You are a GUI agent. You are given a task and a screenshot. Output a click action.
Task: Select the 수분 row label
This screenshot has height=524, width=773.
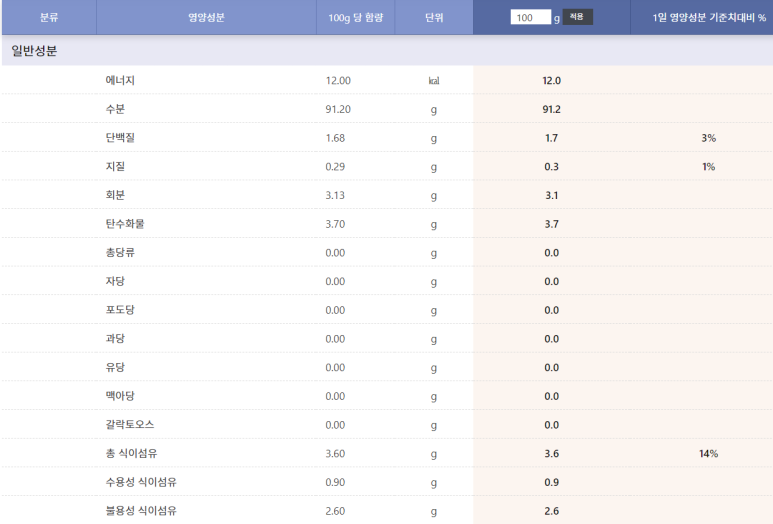[x=115, y=109]
